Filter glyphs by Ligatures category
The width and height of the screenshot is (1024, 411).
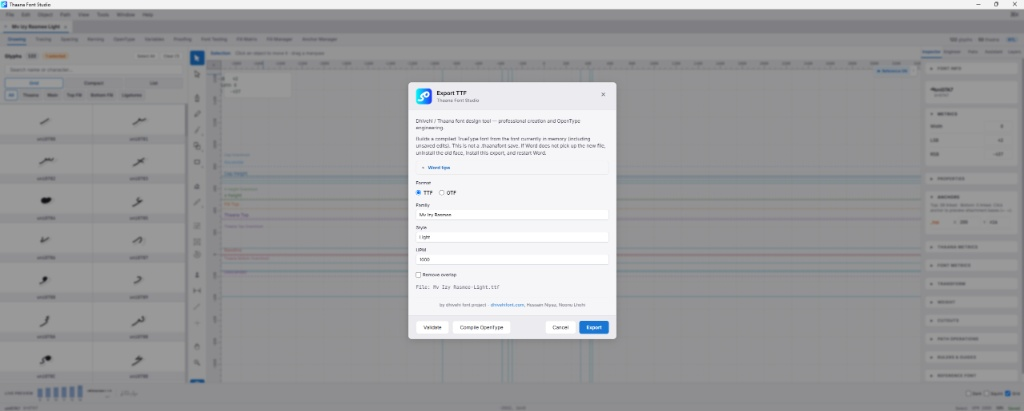click(132, 95)
